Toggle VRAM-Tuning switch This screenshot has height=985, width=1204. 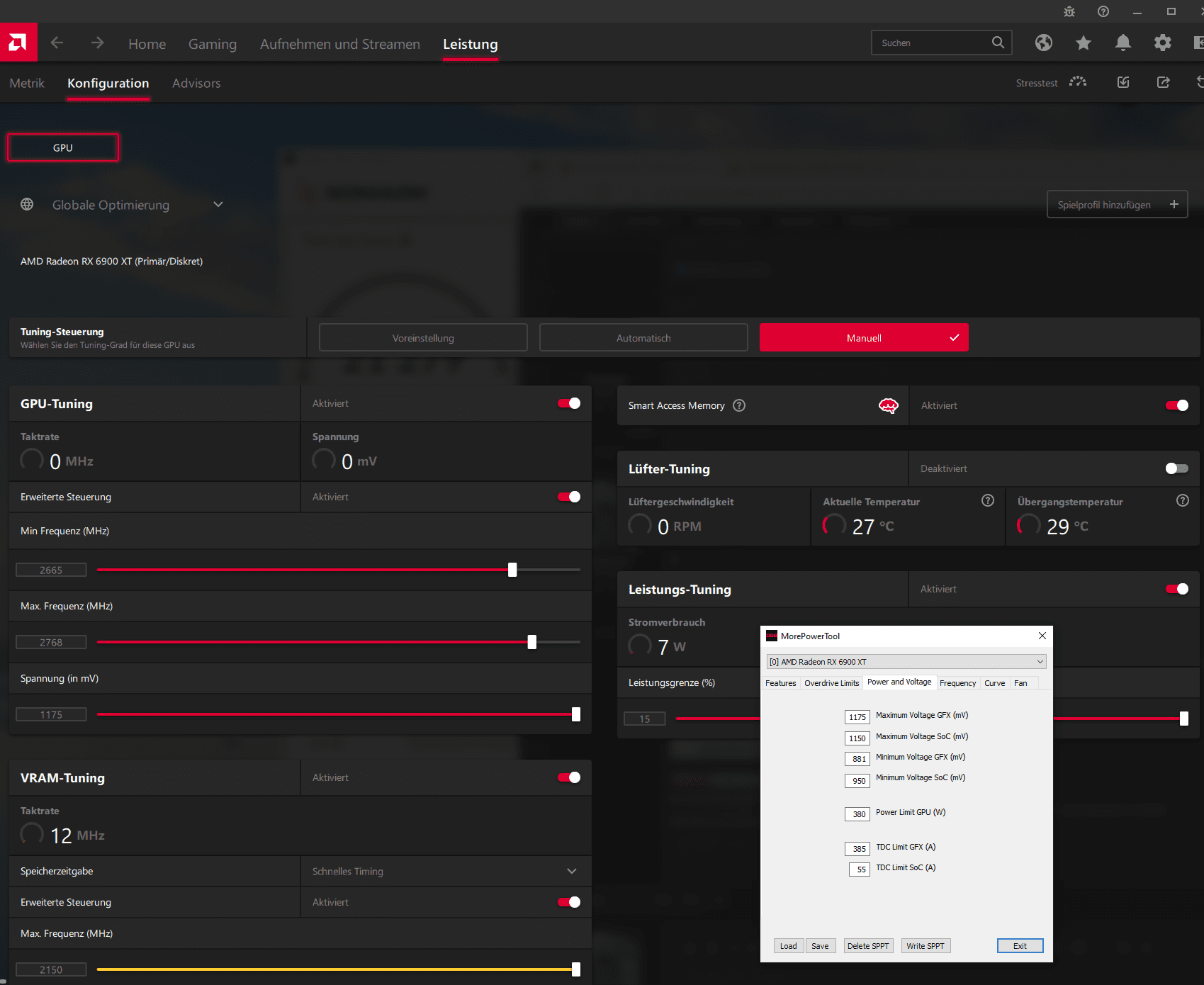pyautogui.click(x=569, y=777)
